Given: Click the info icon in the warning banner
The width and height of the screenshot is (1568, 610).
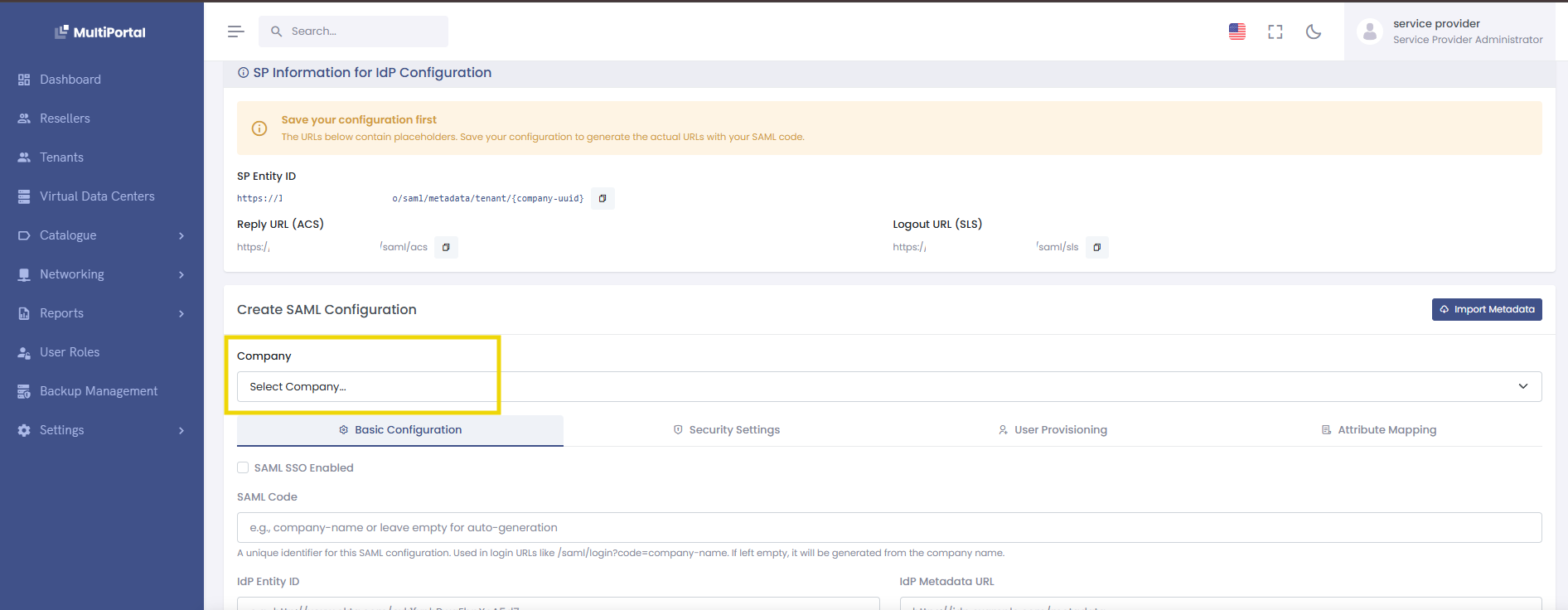Looking at the screenshot, I should [x=259, y=128].
